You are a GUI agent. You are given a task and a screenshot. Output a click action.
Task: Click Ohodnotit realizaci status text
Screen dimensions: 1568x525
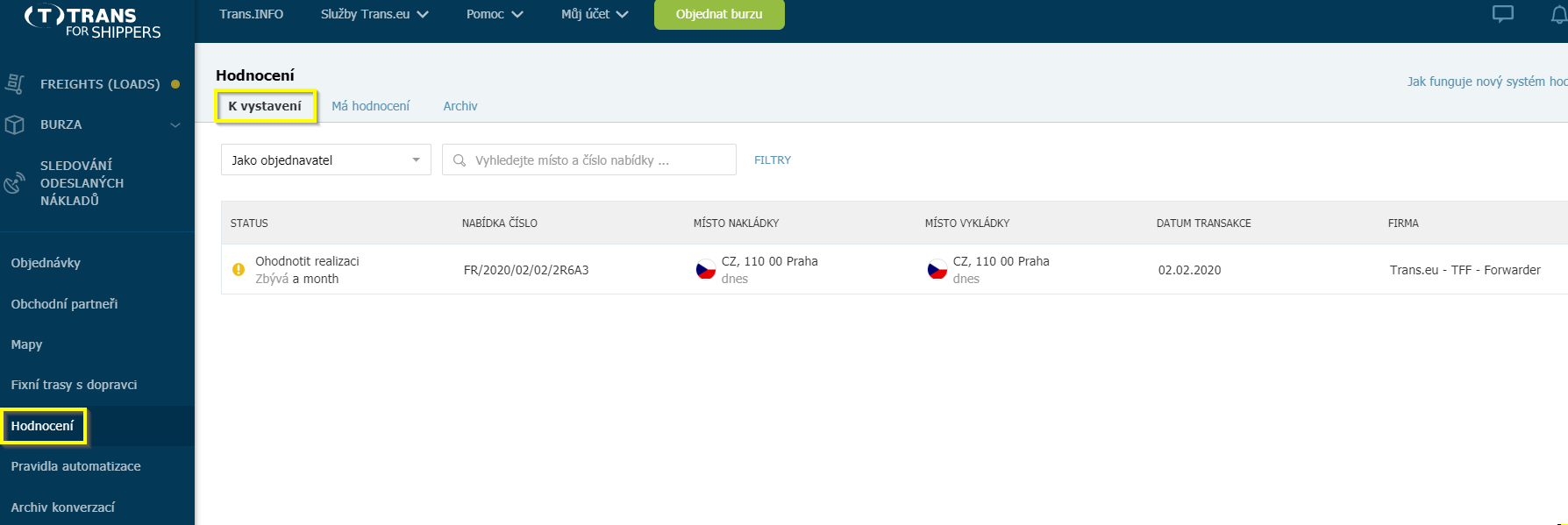pyautogui.click(x=307, y=261)
